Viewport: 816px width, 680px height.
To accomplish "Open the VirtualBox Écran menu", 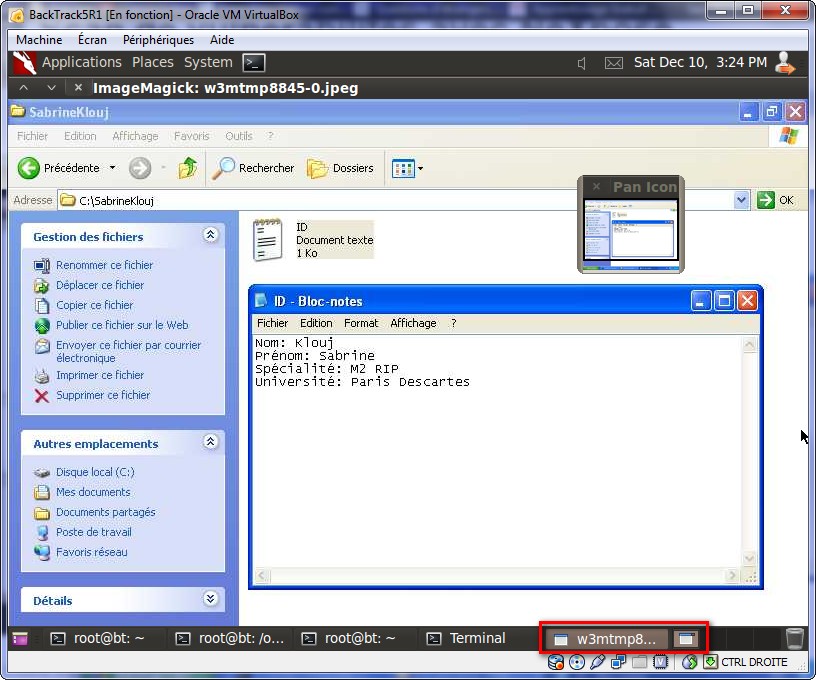I will coord(92,40).
